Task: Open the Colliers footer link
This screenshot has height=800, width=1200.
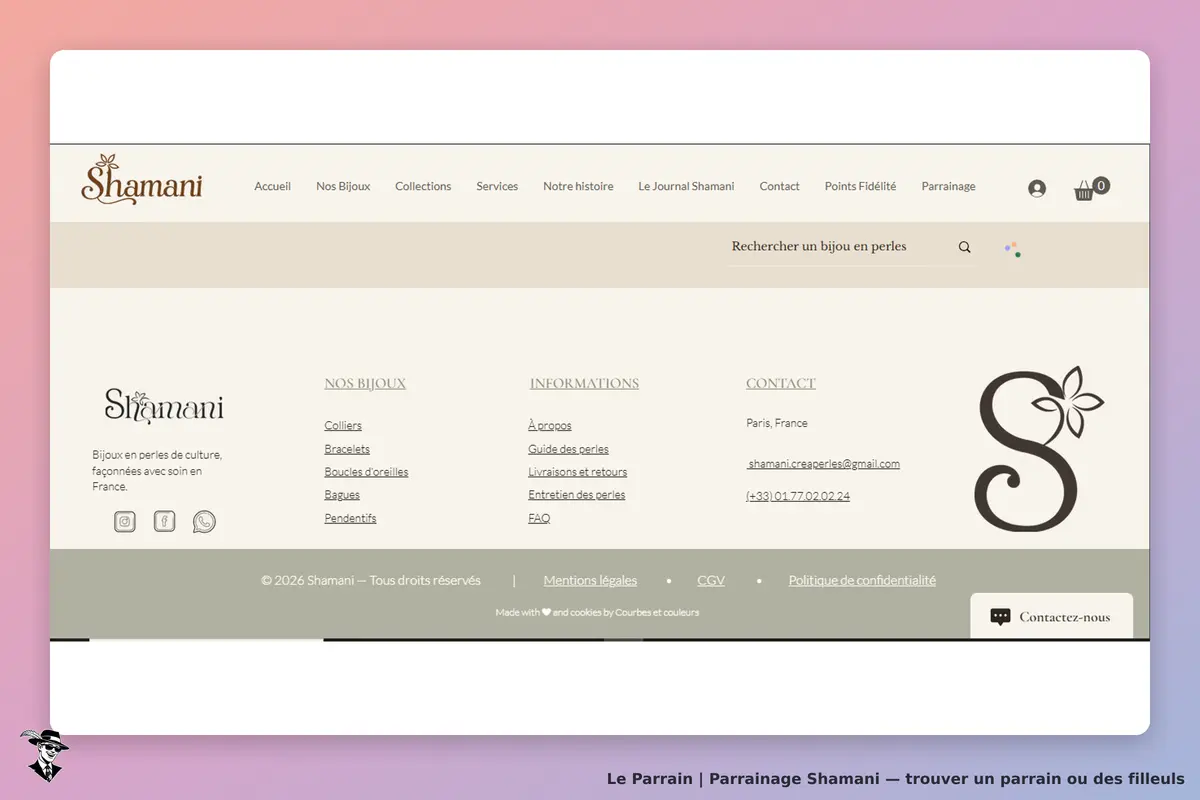Action: point(343,426)
